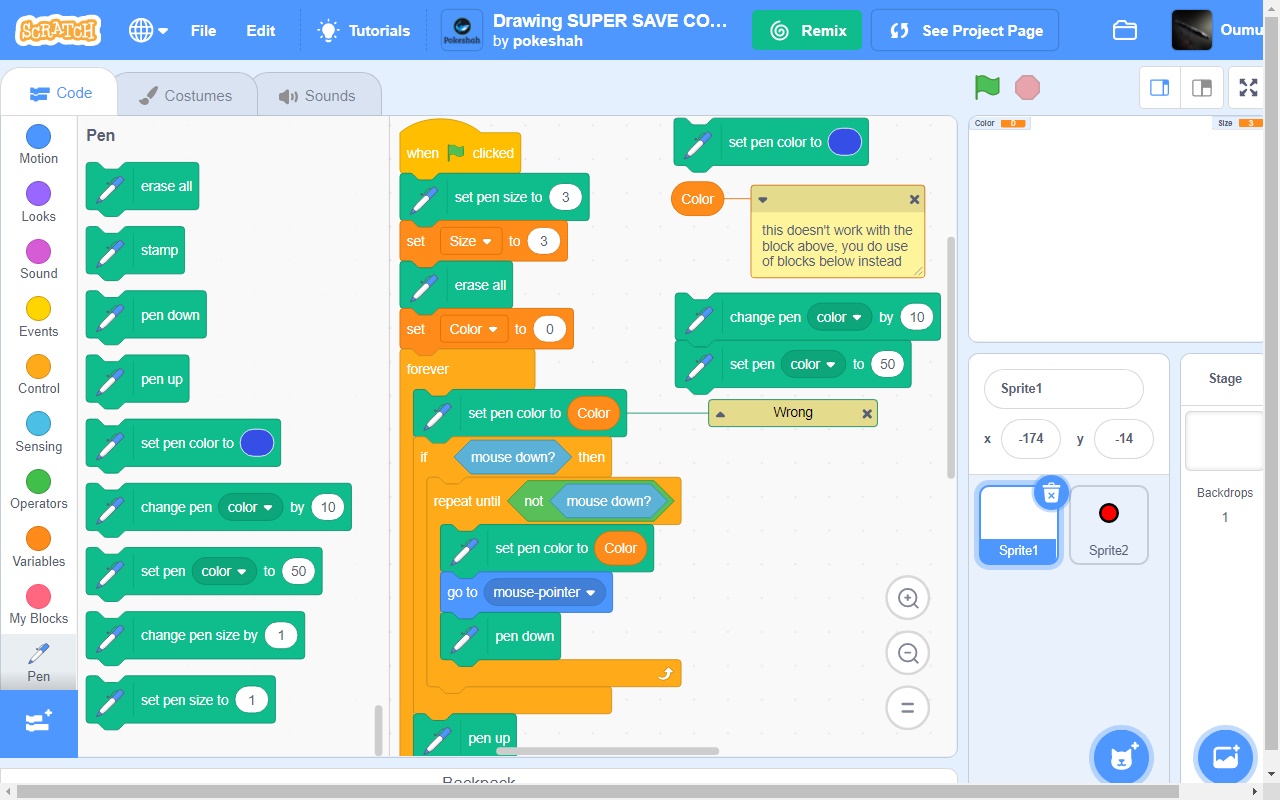Stop the project with the stop sign
Image resolution: width=1280 pixels, height=800 pixels.
(x=1027, y=88)
